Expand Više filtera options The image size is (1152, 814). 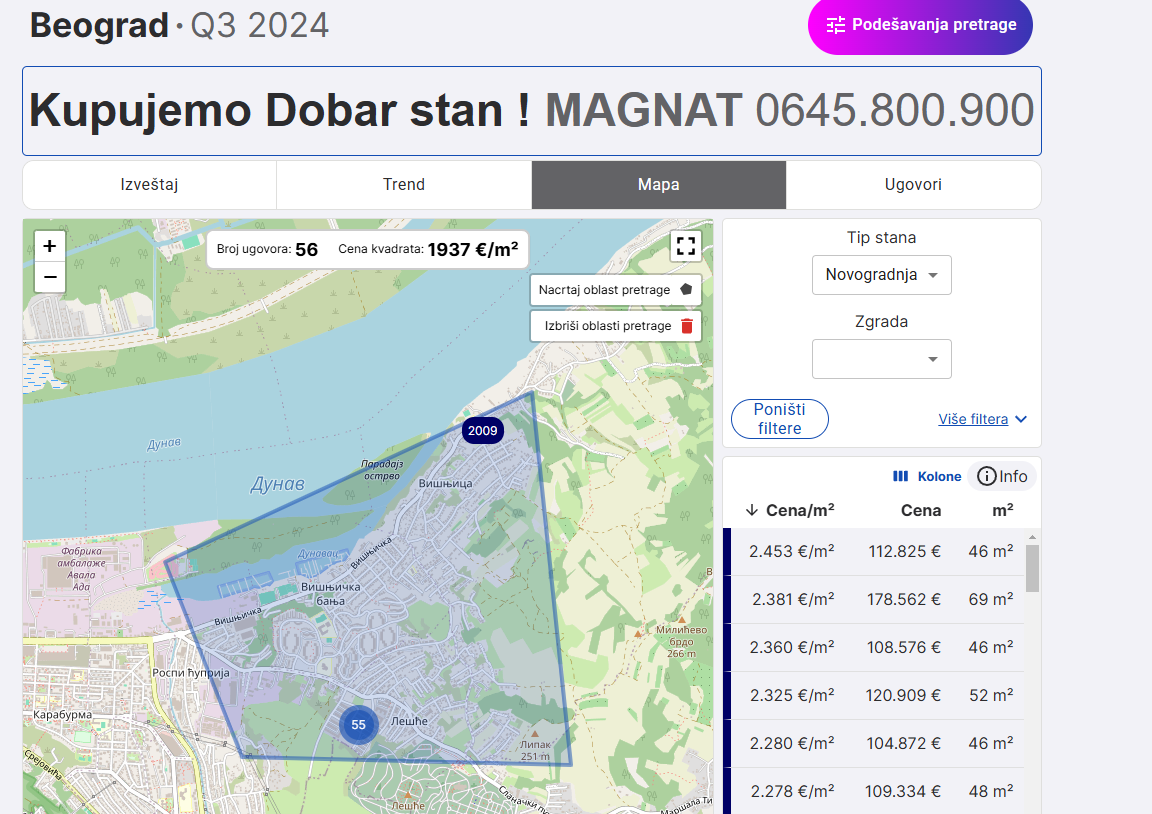click(x=982, y=419)
